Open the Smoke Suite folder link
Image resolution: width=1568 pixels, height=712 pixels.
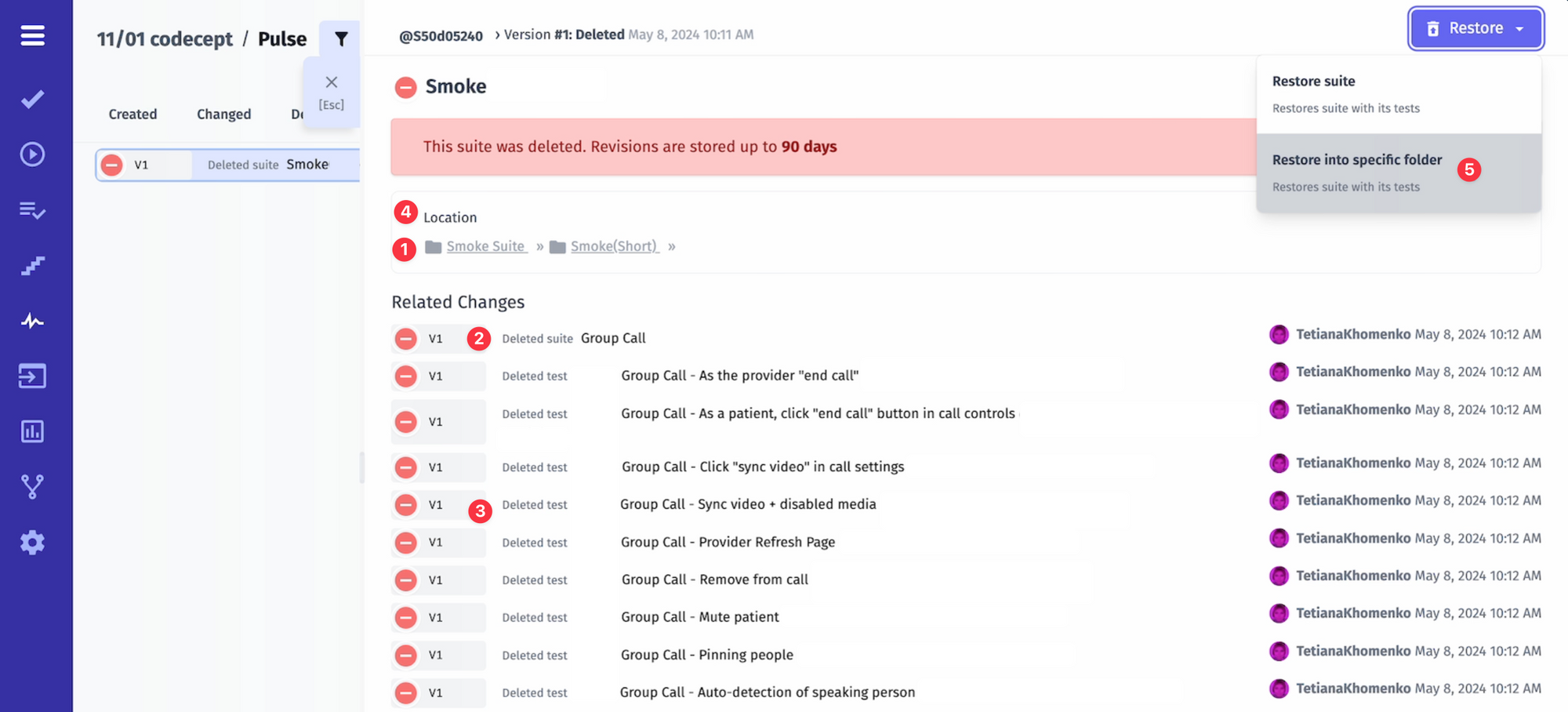point(486,246)
